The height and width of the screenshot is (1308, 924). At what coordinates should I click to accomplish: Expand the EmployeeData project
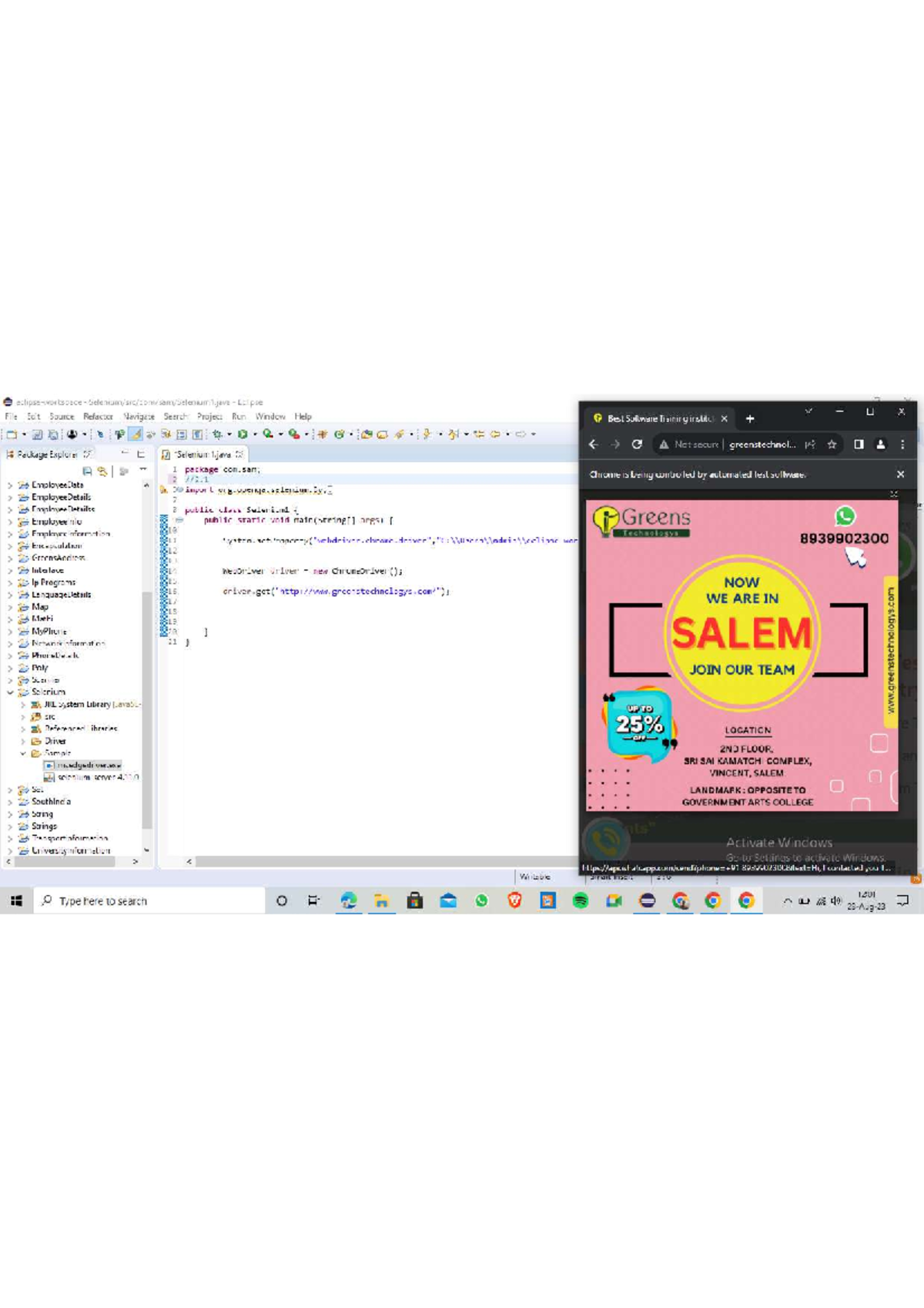point(10,485)
